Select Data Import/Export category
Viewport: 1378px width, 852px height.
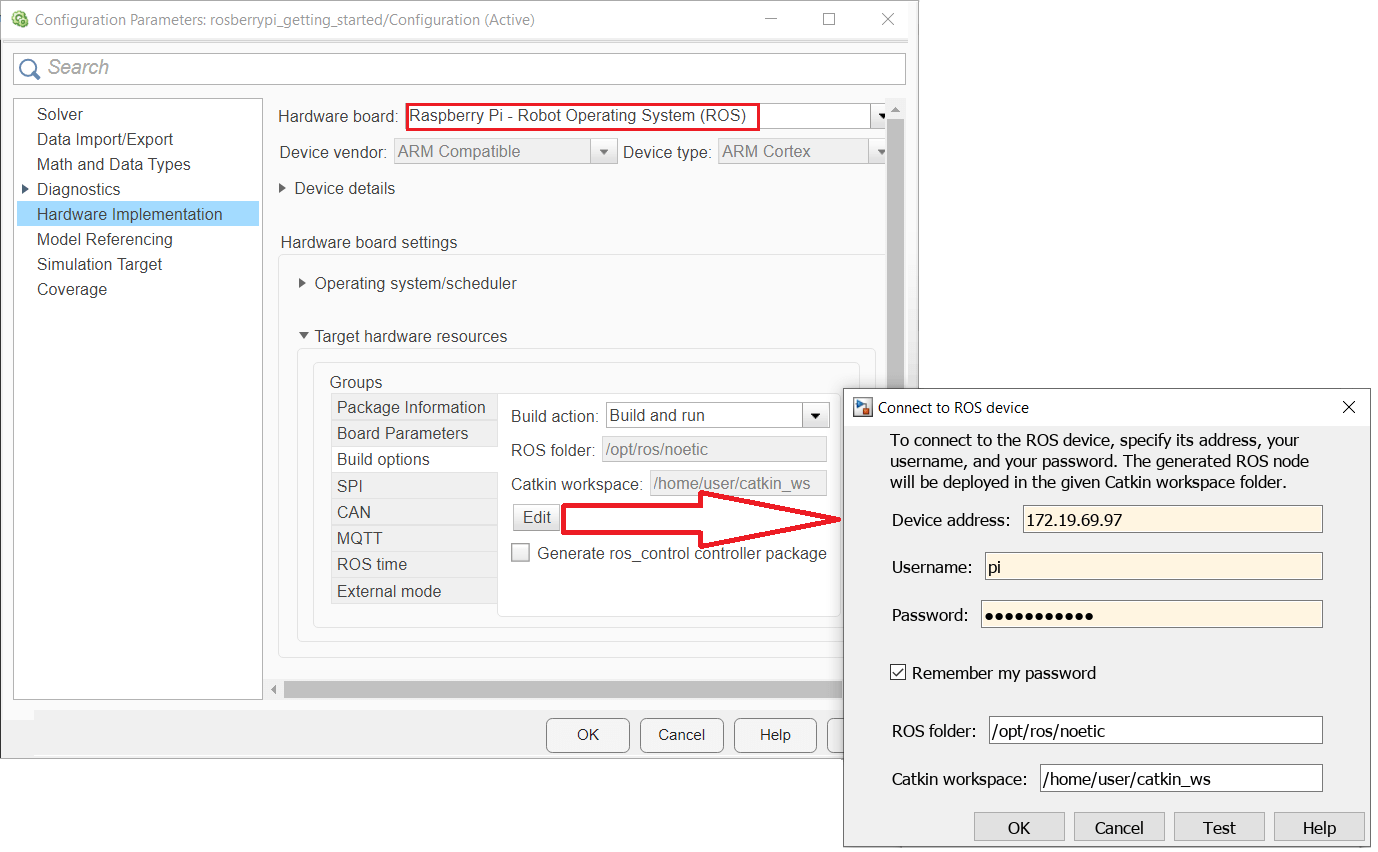pos(105,139)
